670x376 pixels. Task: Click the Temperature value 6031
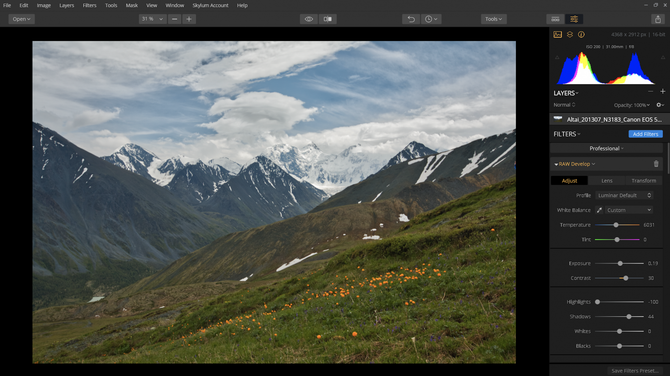649,225
